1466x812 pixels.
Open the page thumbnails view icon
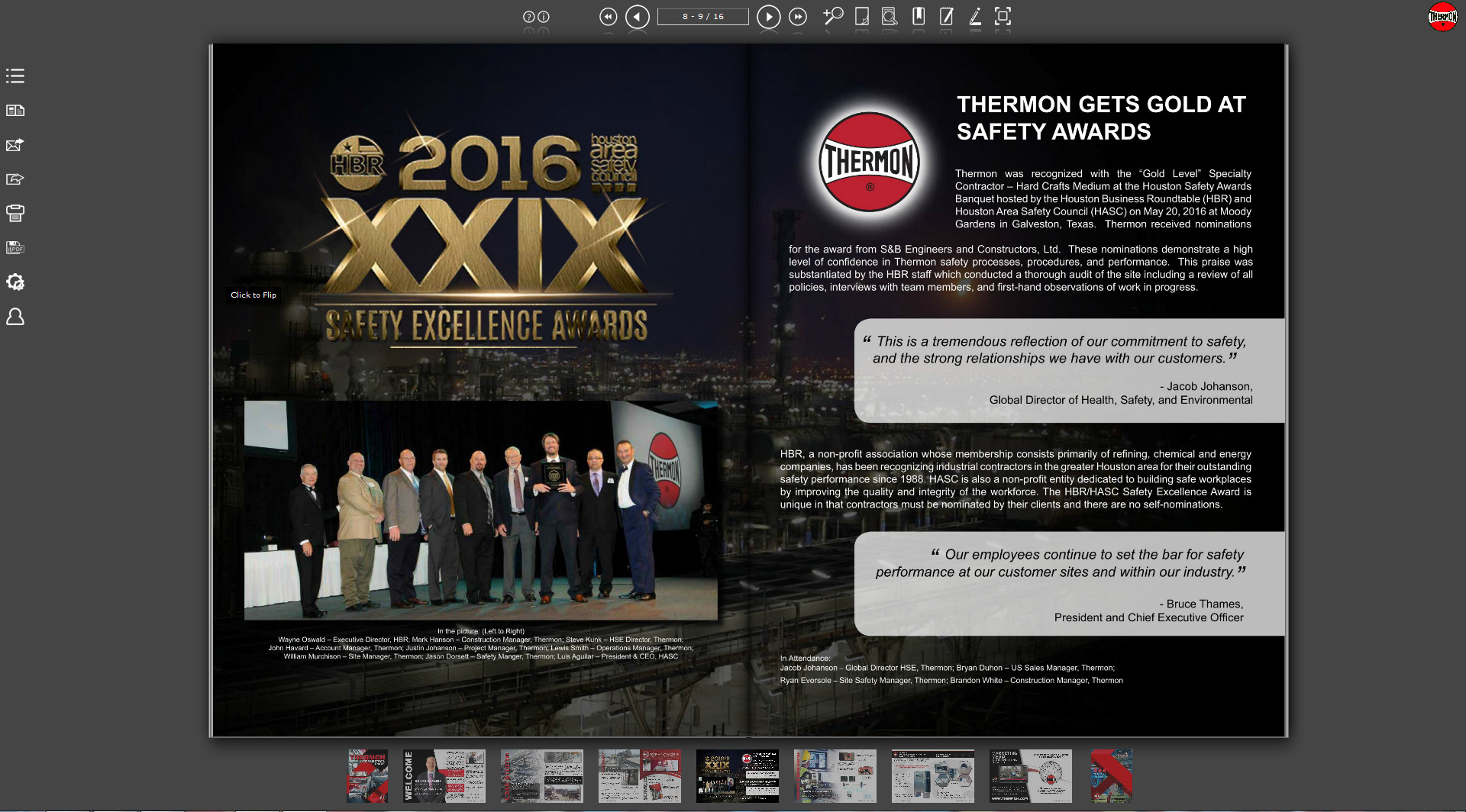[15, 111]
